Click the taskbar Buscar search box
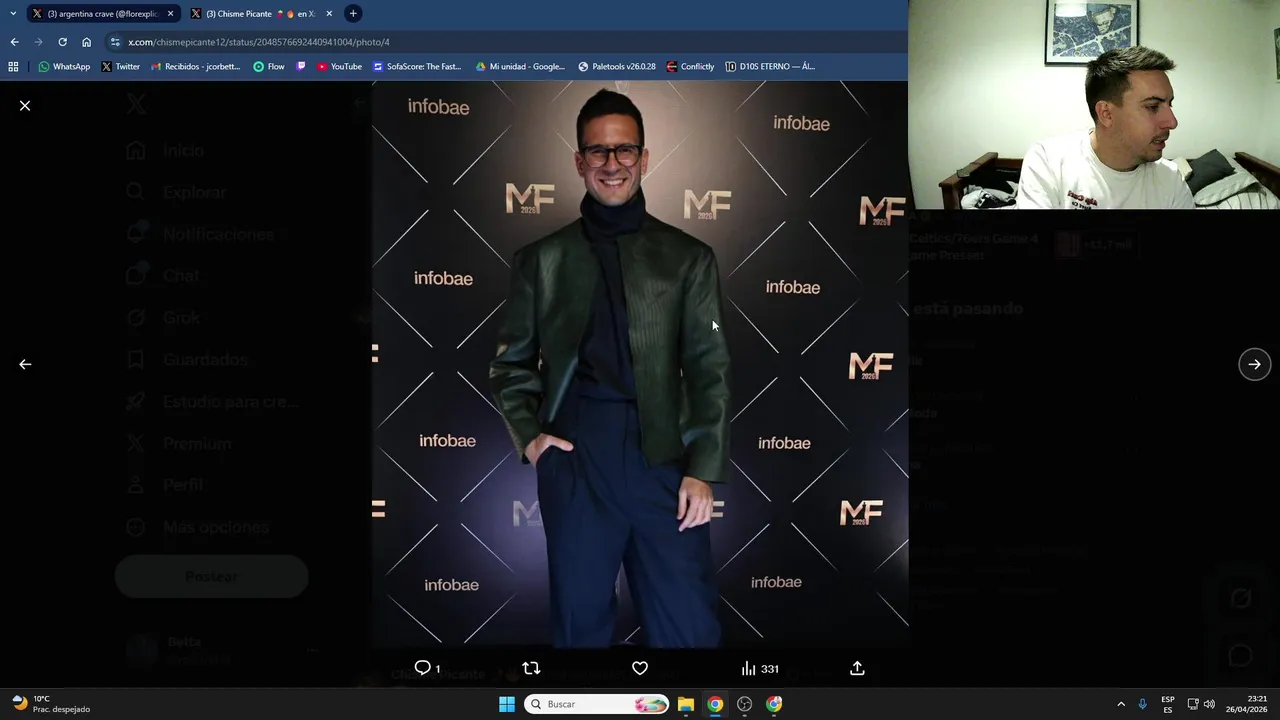 coord(597,704)
